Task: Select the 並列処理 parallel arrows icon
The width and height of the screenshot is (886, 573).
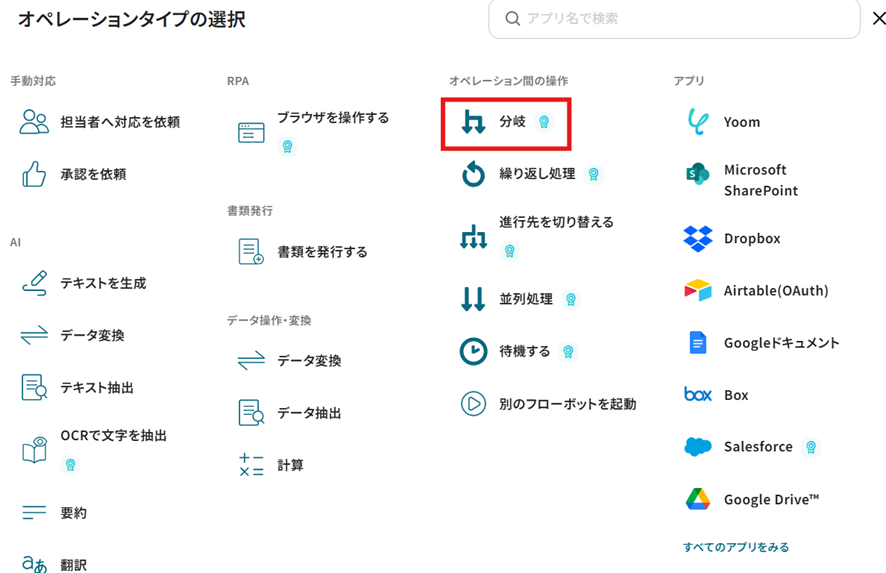Action: 473,299
